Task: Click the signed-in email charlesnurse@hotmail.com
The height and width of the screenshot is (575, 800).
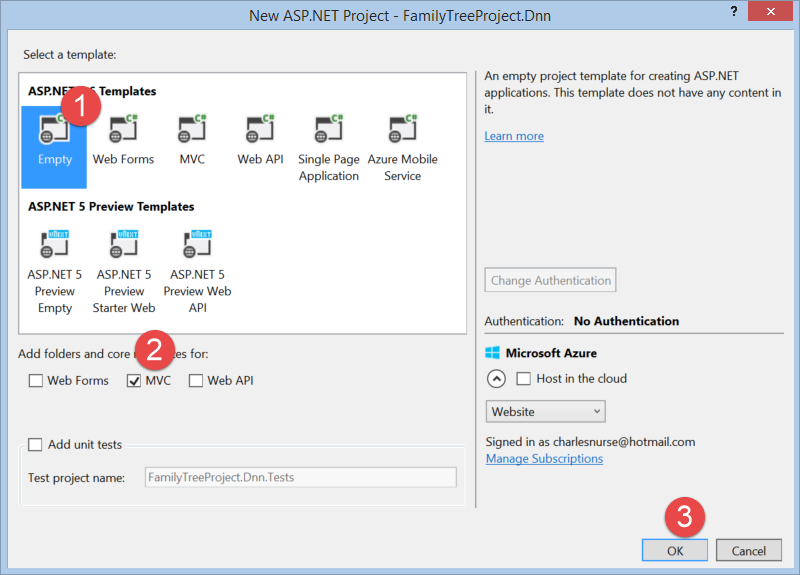Action: [x=624, y=442]
